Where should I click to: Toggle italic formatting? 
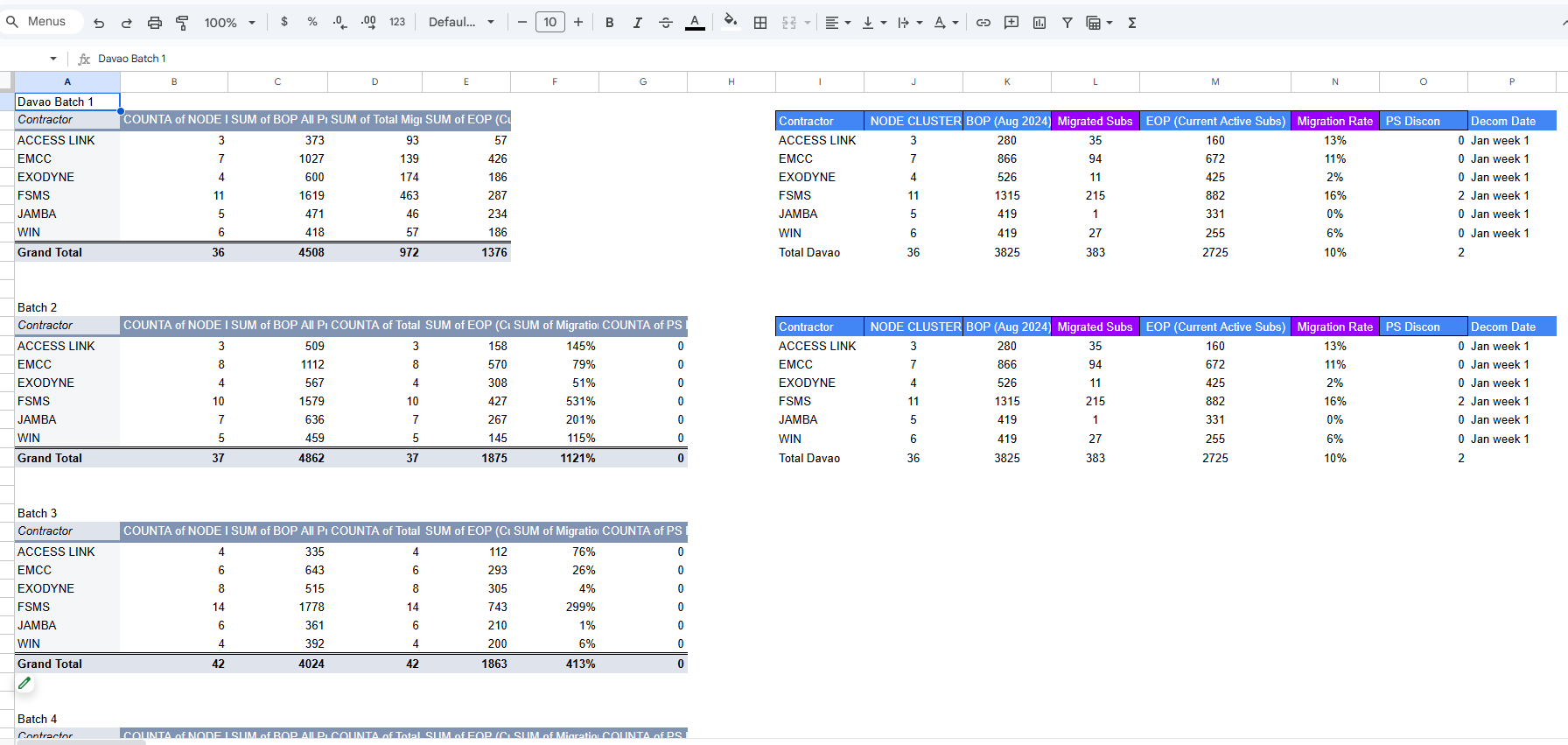coord(638,23)
